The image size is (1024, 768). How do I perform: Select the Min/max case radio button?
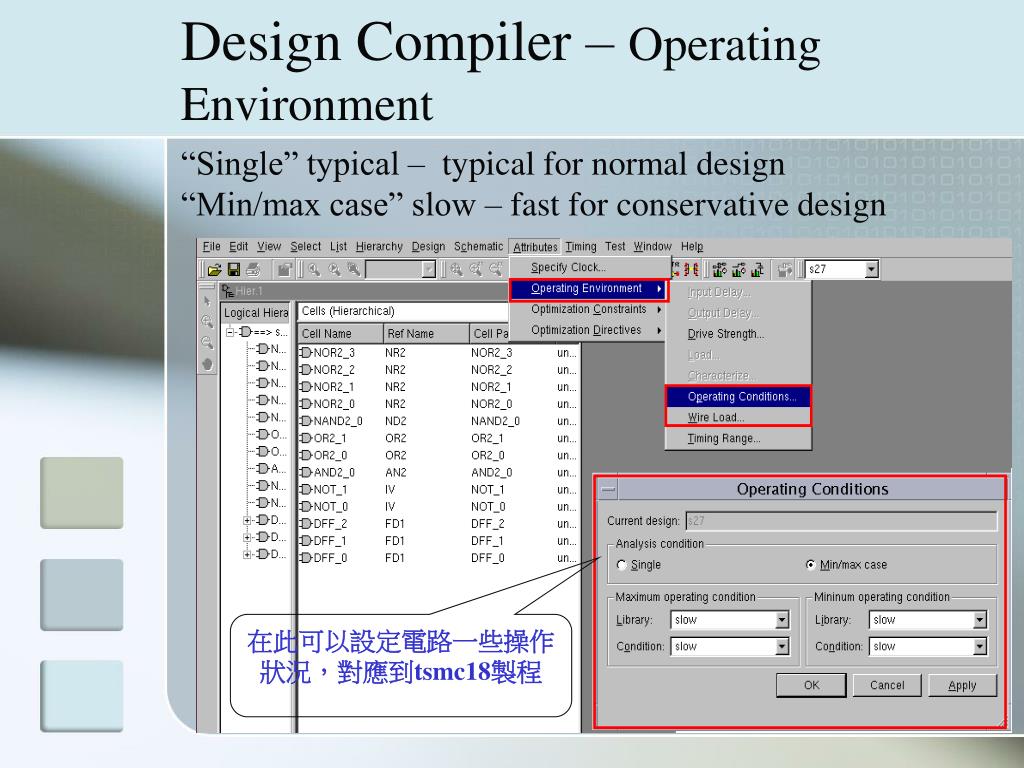tap(810, 565)
